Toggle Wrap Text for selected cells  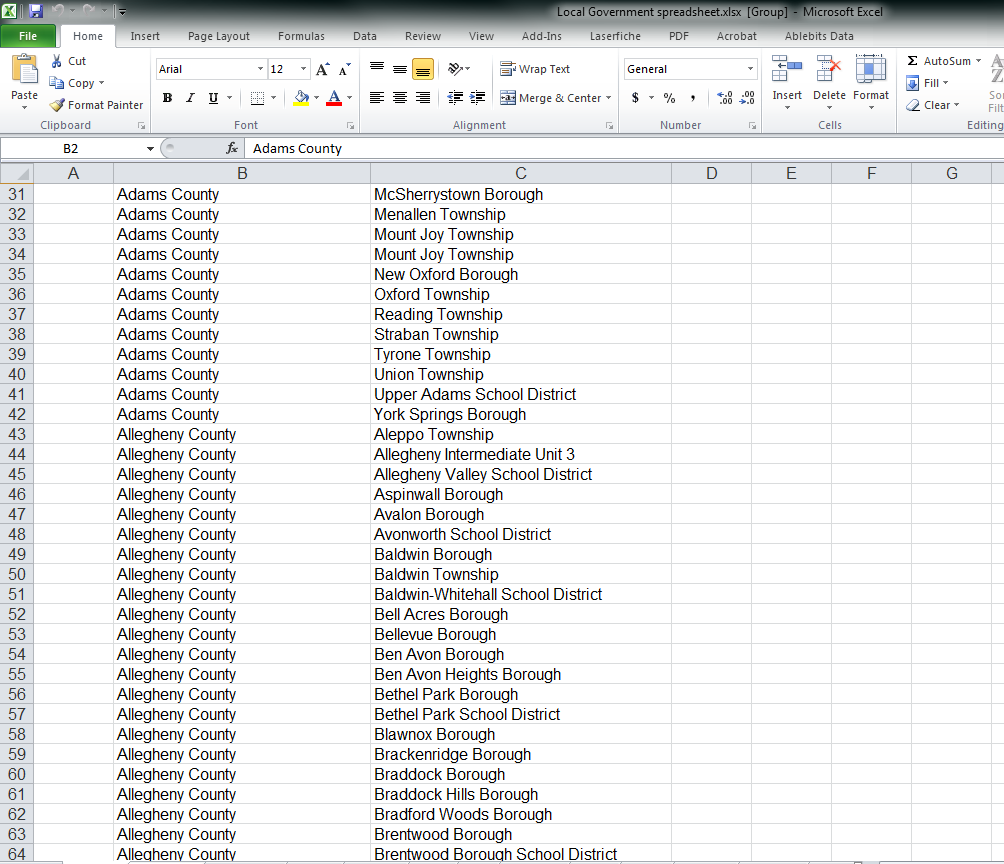[x=535, y=69]
